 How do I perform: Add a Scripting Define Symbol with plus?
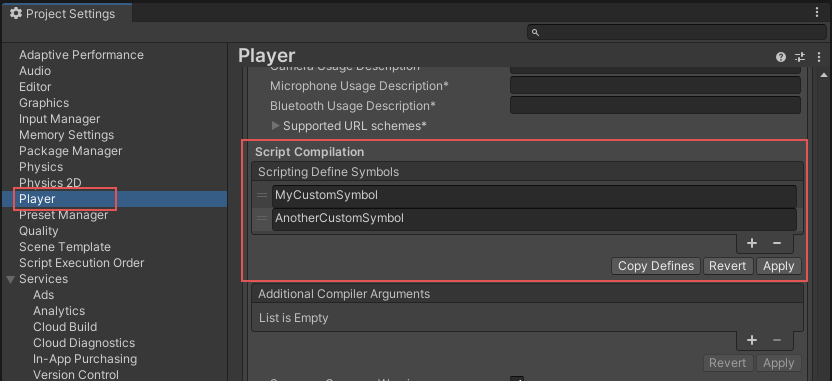pos(751,243)
